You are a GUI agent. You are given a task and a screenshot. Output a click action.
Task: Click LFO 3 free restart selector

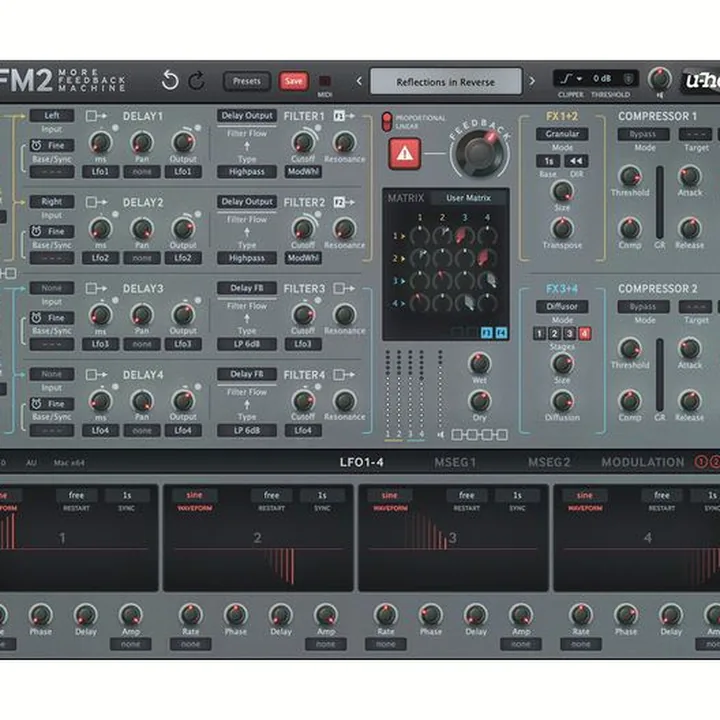tap(467, 495)
